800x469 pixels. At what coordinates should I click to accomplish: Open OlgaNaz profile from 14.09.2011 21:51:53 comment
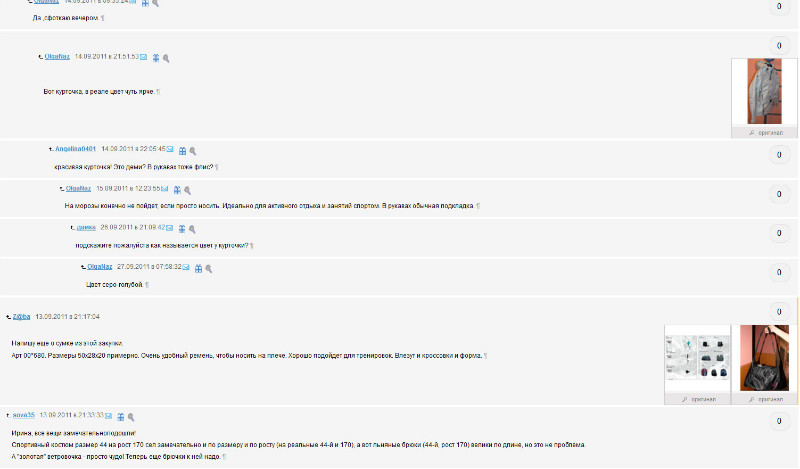point(57,57)
